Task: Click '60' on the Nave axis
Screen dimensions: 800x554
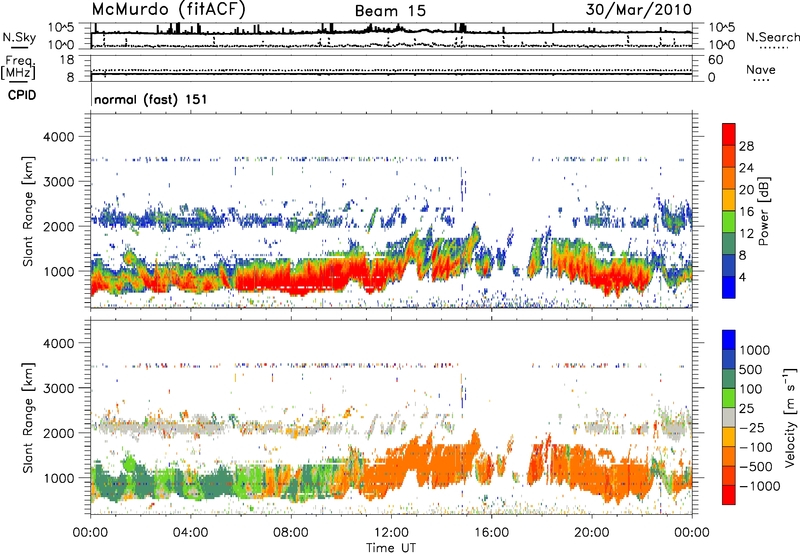Action: [715, 60]
